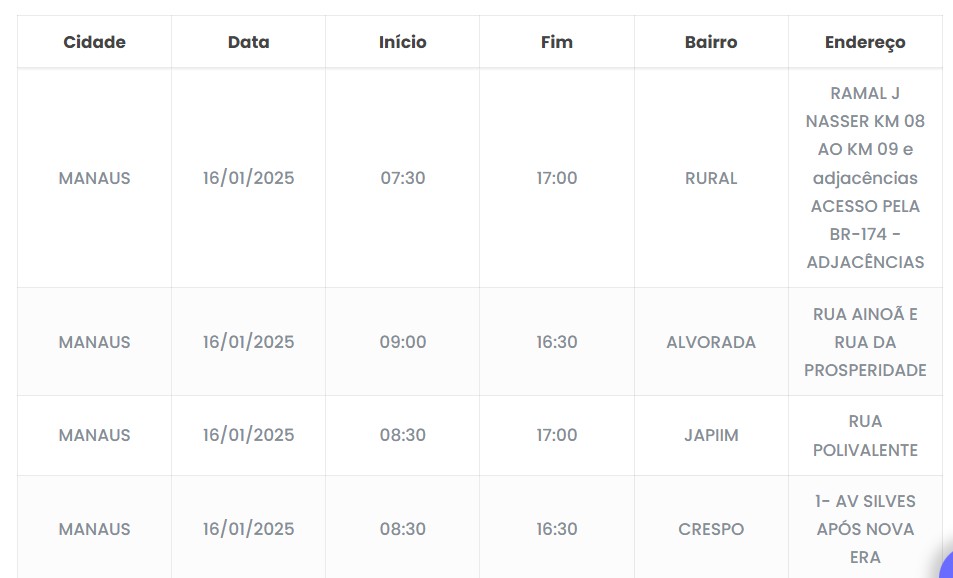Select the AV Silves address cell
Viewport: 953px width, 578px height.
pyautogui.click(x=865, y=529)
